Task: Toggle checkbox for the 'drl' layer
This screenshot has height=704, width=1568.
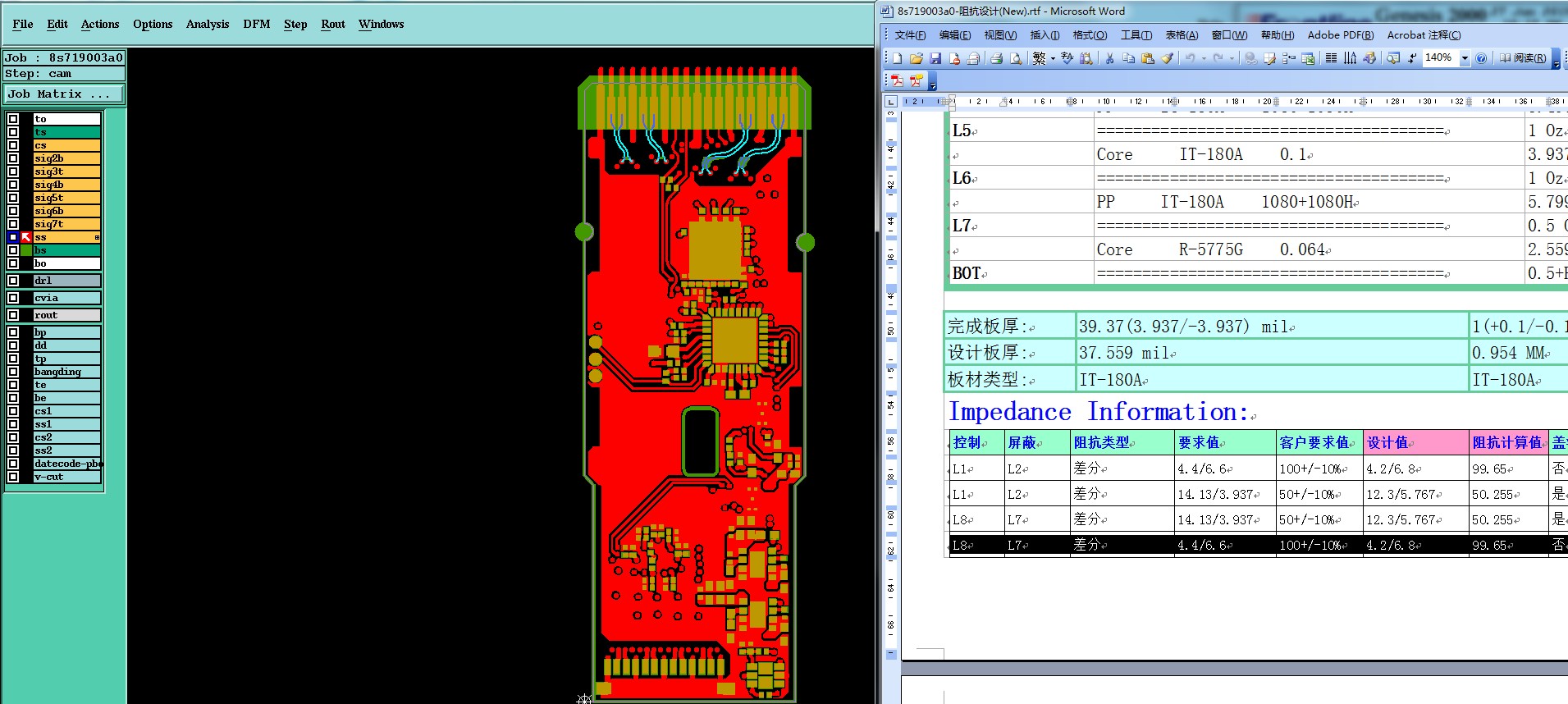Action: (13, 281)
